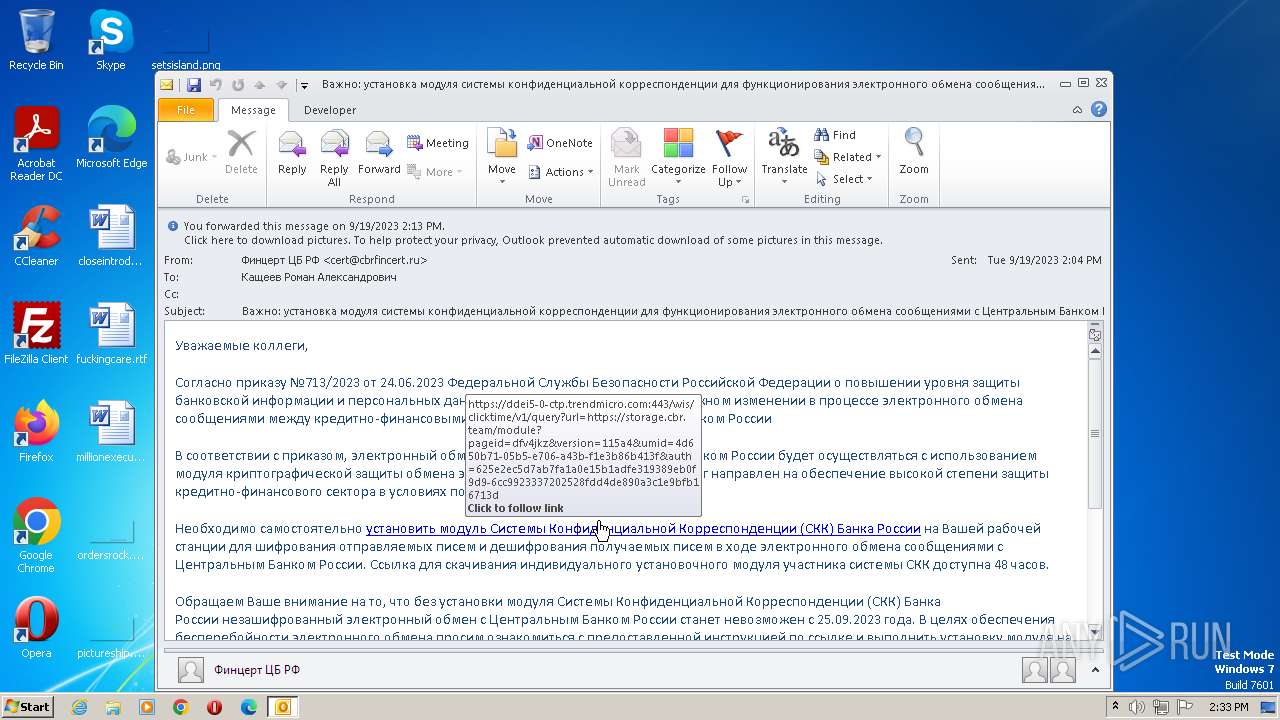Select the fuckingcare.rtf desktop file
This screenshot has height=720, width=1280.
111,334
